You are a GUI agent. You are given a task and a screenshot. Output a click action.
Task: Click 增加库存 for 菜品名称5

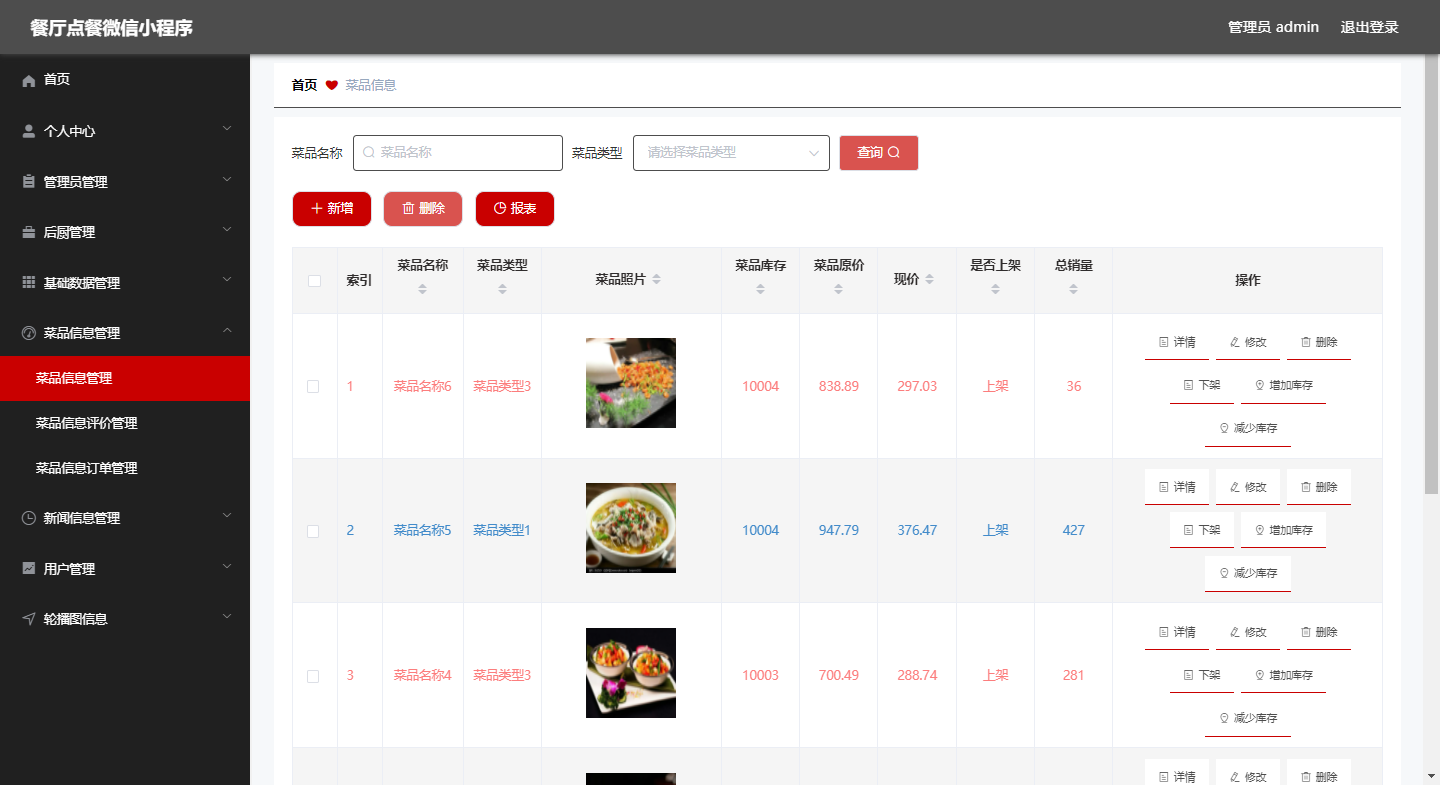(x=1283, y=530)
